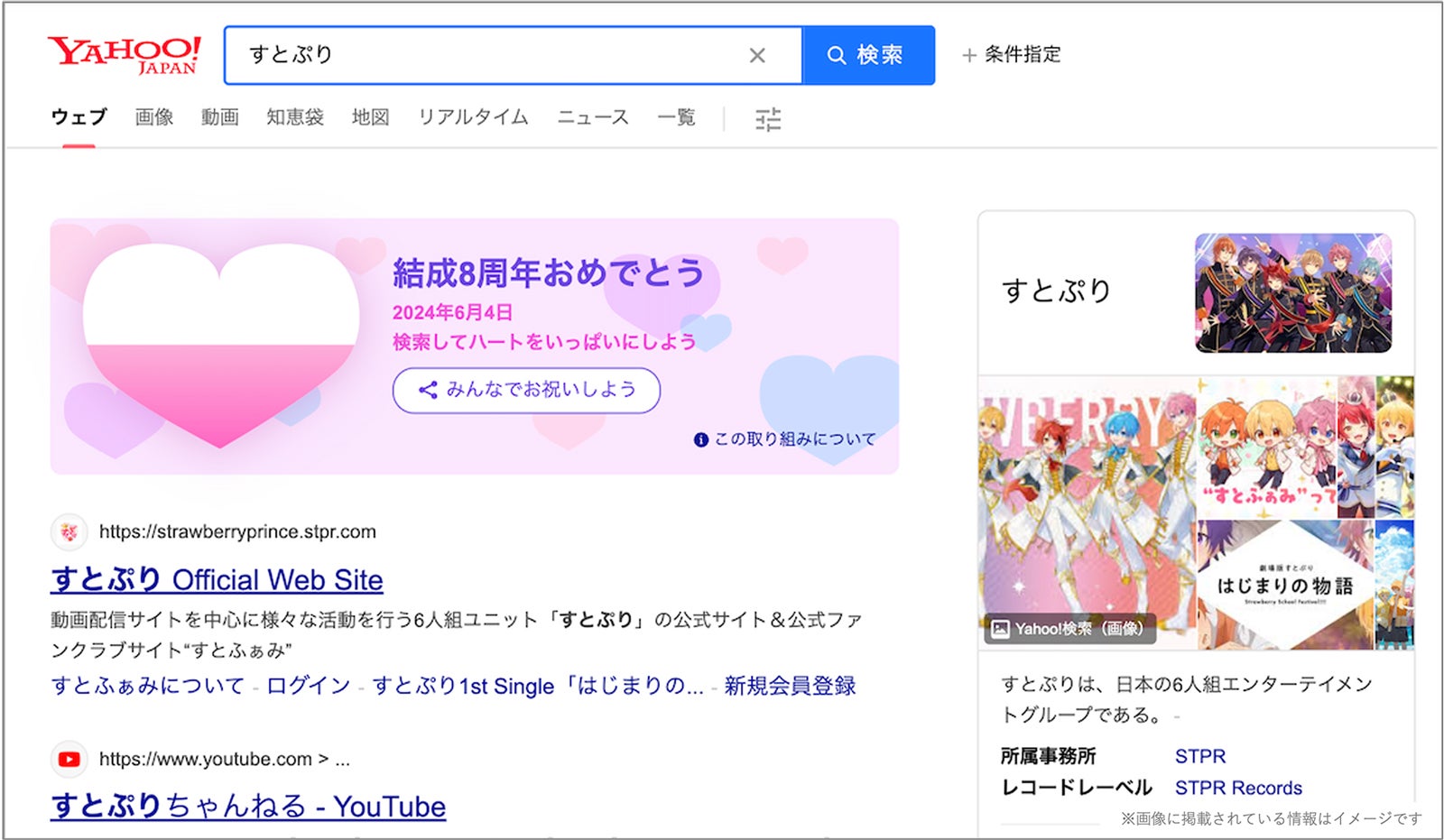
Task: Open the 動画 tab
Action: tap(220, 117)
